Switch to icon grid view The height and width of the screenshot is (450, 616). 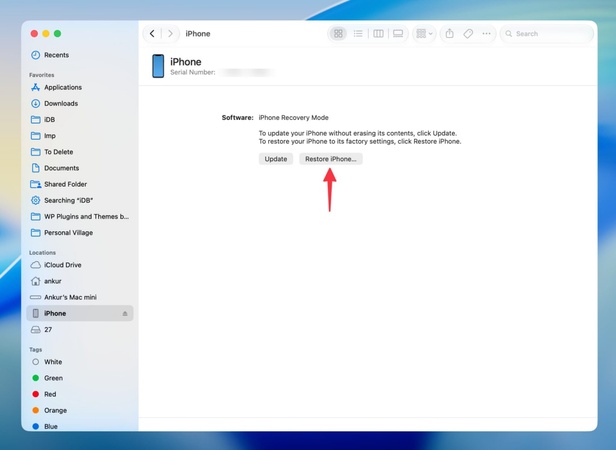coord(338,34)
